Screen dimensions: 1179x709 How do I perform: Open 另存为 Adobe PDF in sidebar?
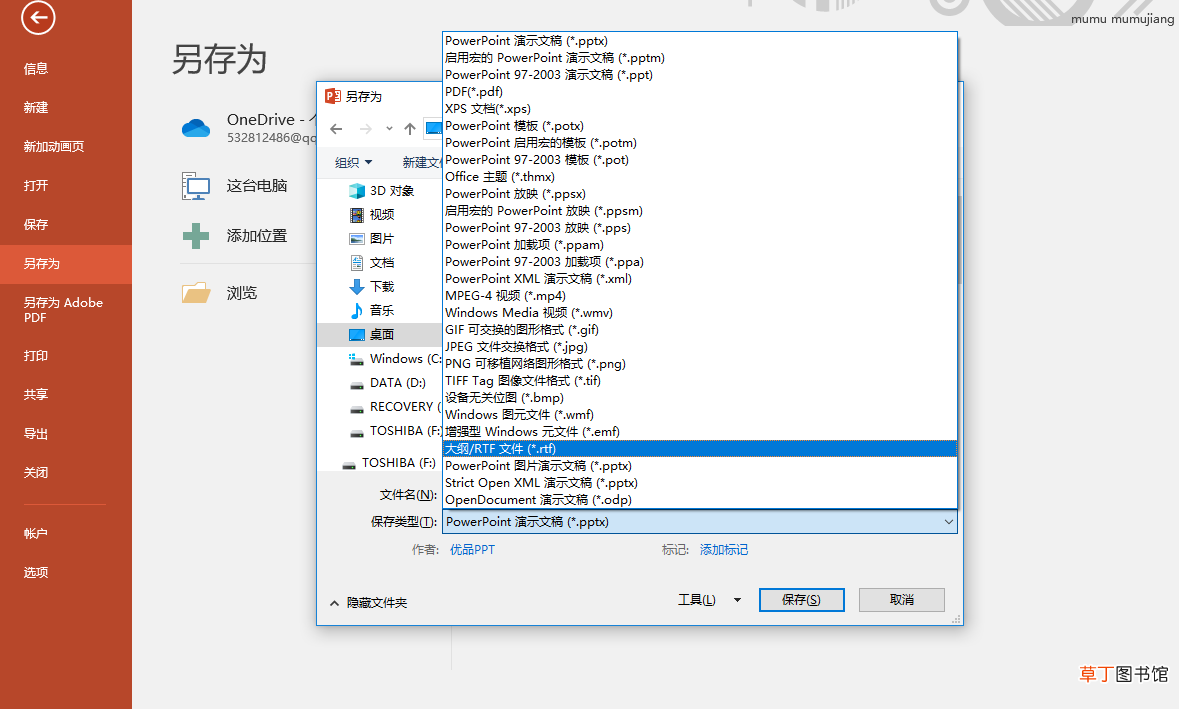(65, 310)
